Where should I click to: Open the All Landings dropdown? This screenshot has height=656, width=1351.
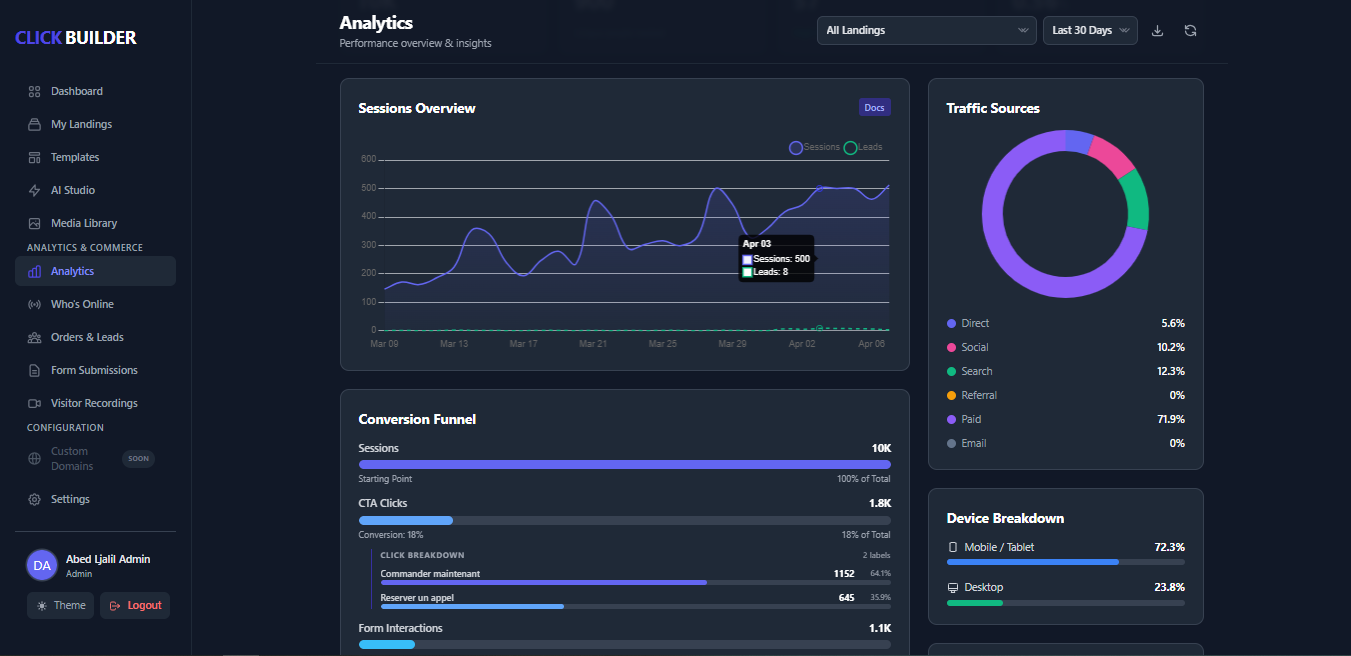(924, 30)
